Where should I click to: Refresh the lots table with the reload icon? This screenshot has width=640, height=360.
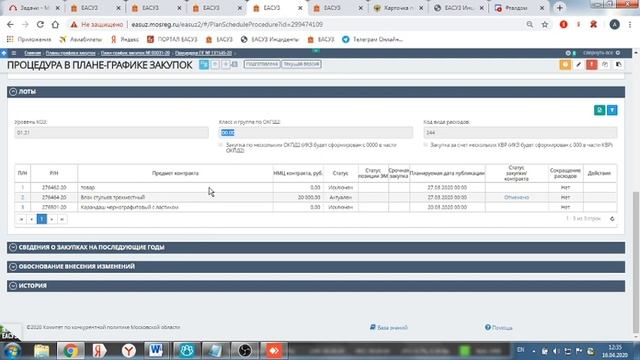click(612, 219)
